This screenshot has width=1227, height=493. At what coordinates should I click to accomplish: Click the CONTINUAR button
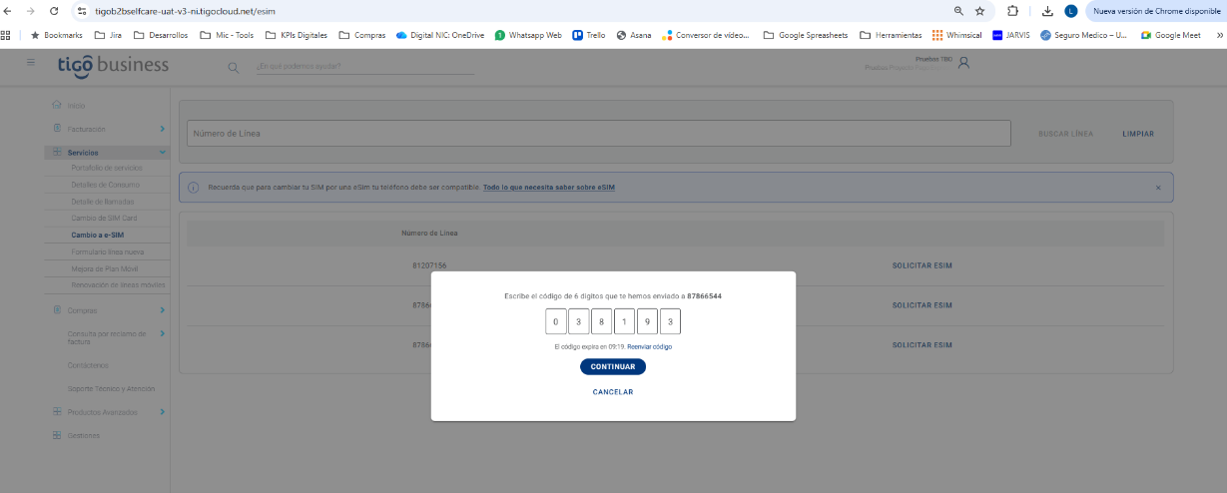pos(613,367)
